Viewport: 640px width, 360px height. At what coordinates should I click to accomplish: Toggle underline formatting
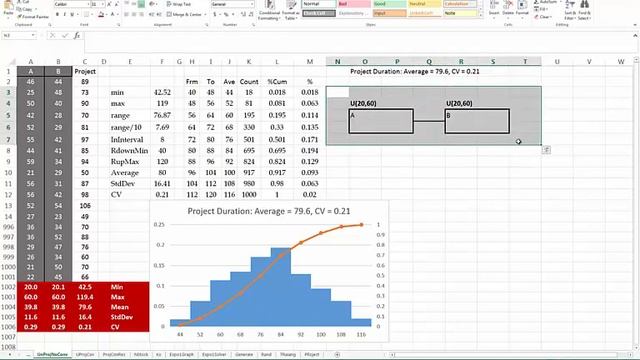[x=72, y=15]
